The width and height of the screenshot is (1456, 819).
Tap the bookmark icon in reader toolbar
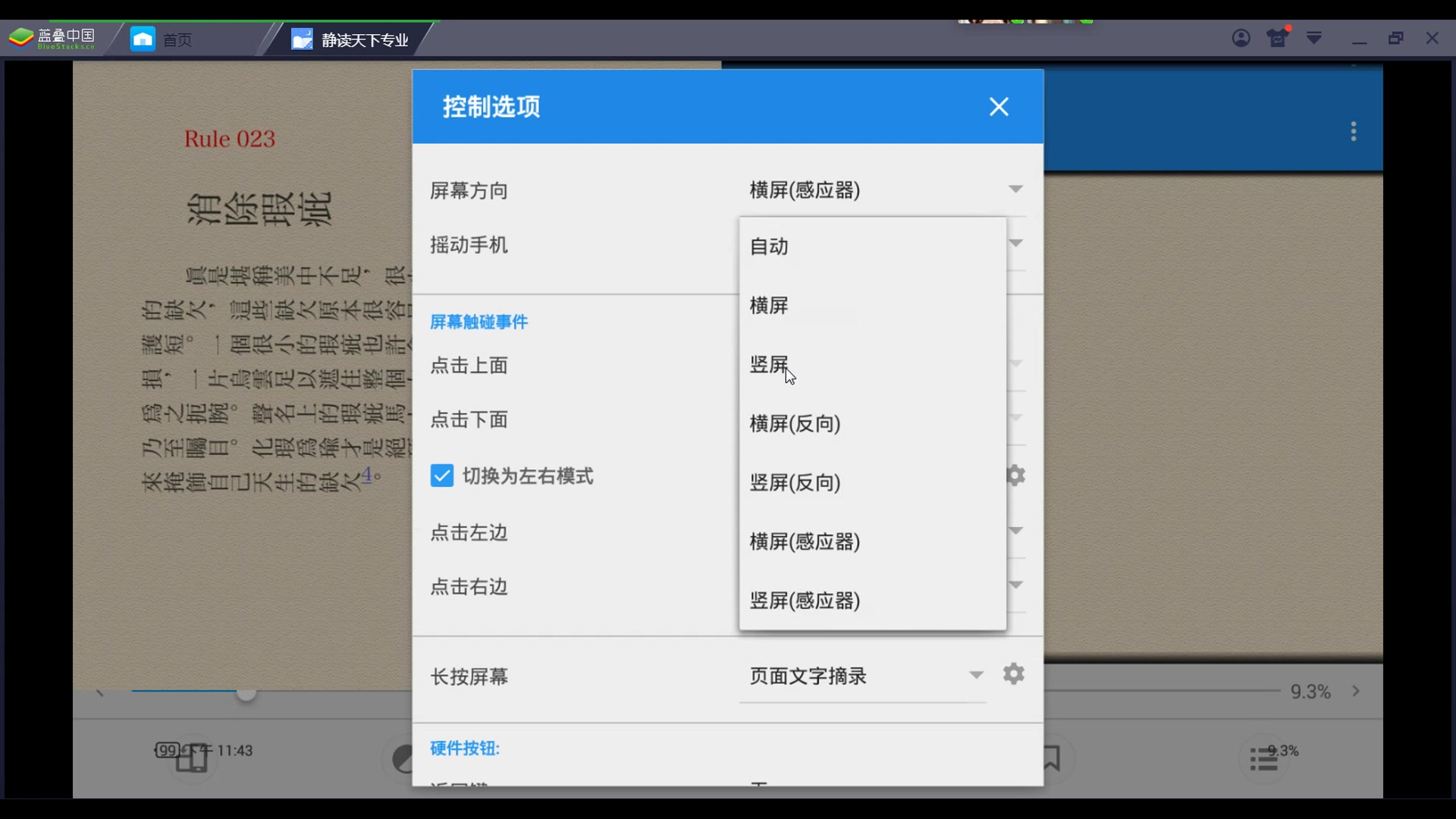1051,758
